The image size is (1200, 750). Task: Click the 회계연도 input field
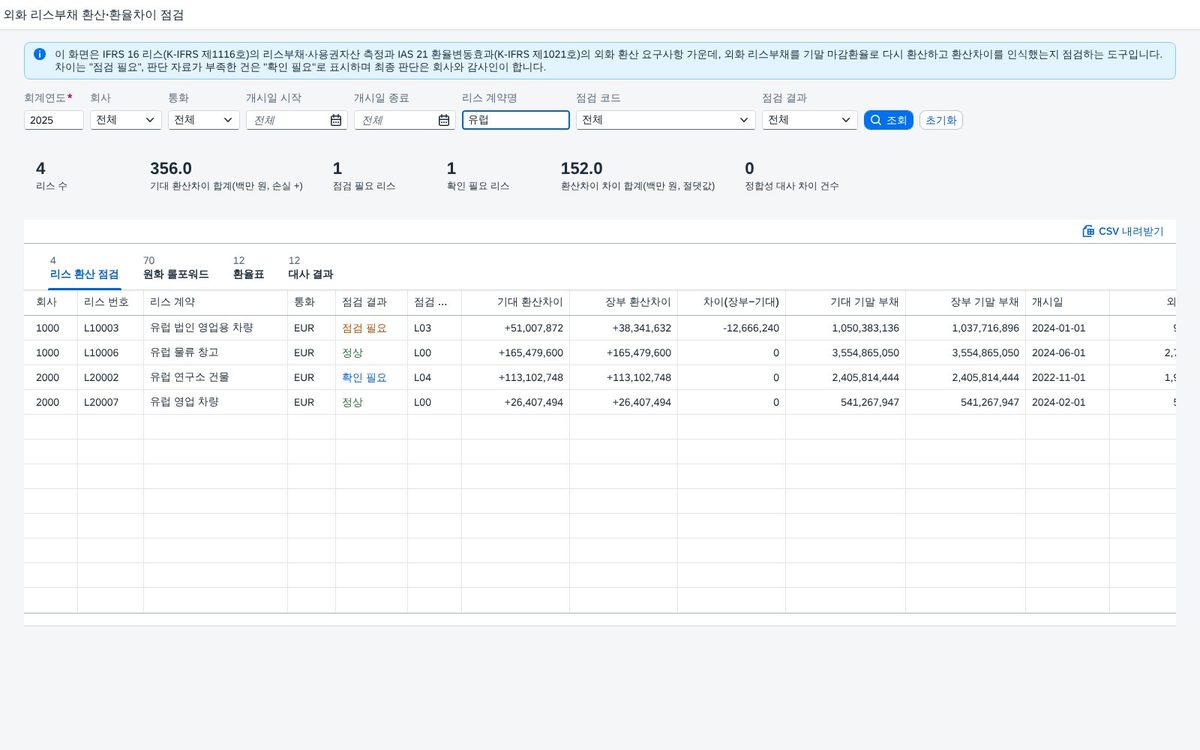(x=54, y=120)
